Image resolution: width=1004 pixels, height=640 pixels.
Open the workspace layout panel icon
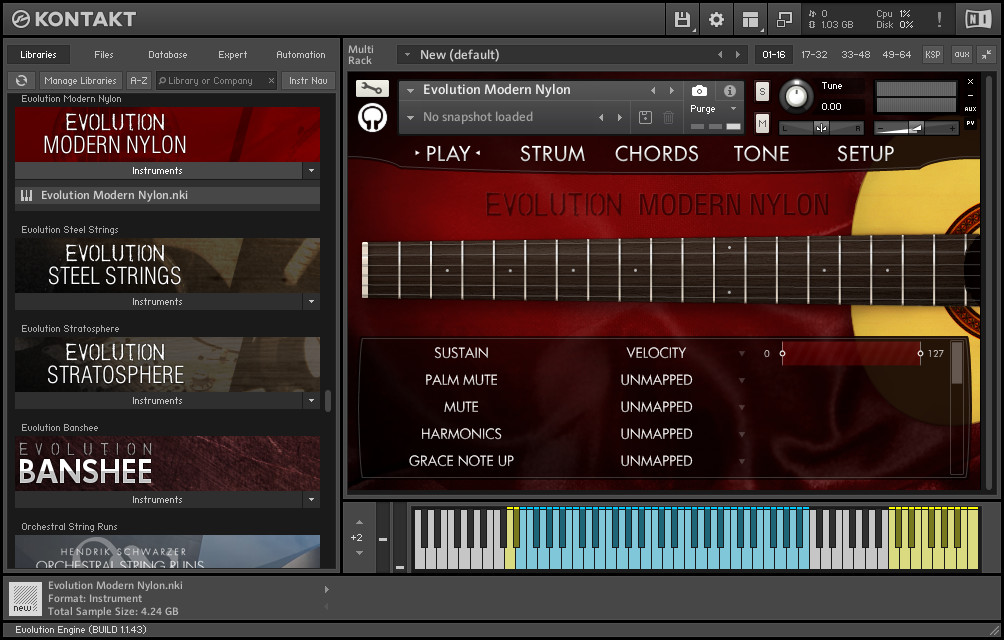[x=750, y=19]
